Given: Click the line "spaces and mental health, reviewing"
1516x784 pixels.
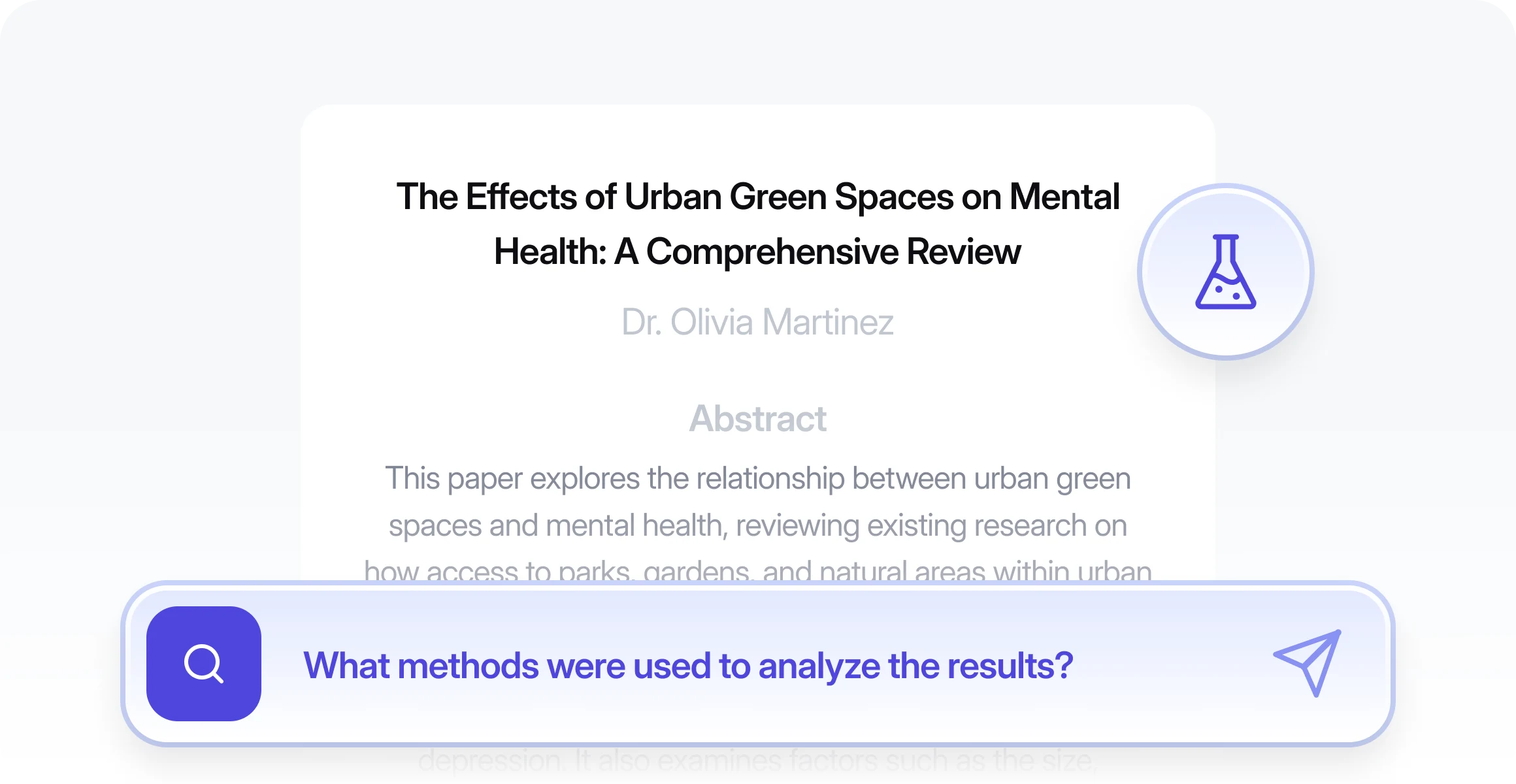Looking at the screenshot, I should [x=757, y=526].
